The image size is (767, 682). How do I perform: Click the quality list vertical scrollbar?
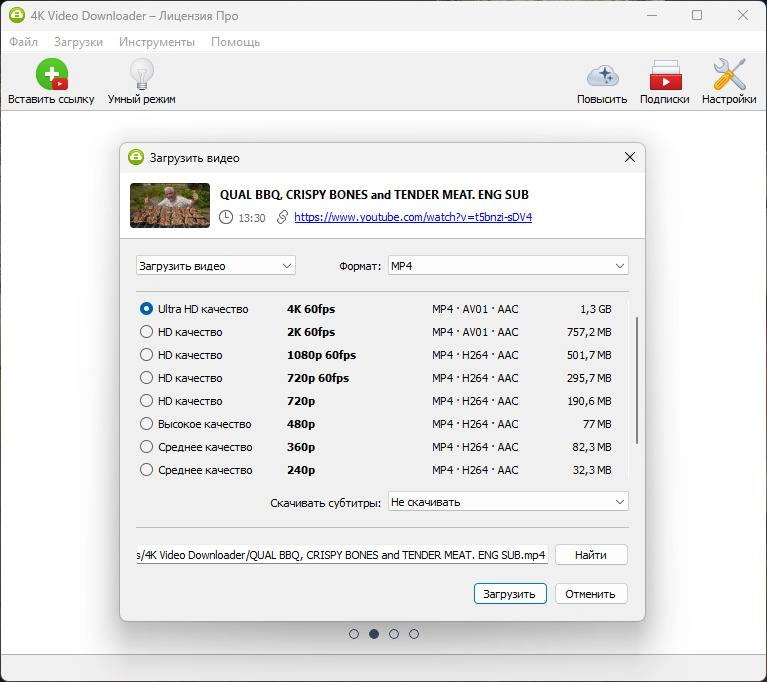click(637, 381)
